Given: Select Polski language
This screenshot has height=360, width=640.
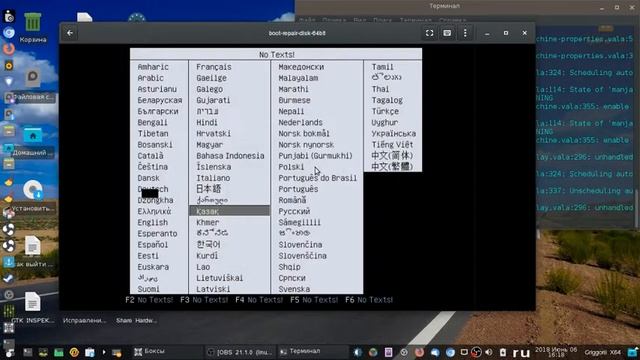Looking at the screenshot, I should tap(291, 167).
